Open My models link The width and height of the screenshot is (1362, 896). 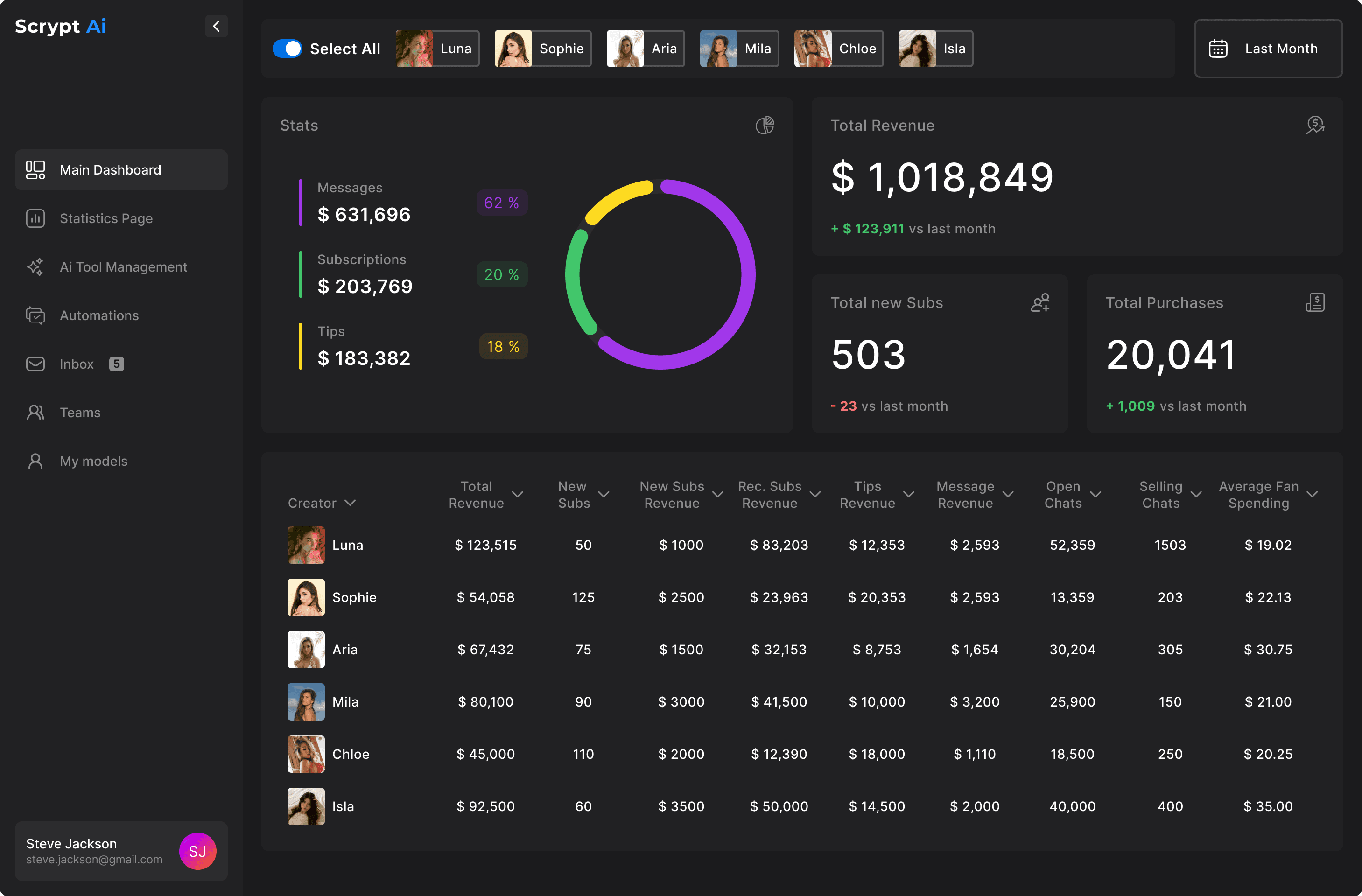click(93, 461)
